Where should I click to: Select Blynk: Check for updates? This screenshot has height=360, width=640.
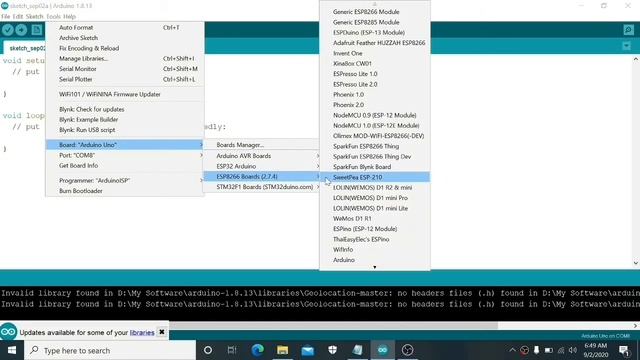(x=125, y=109)
